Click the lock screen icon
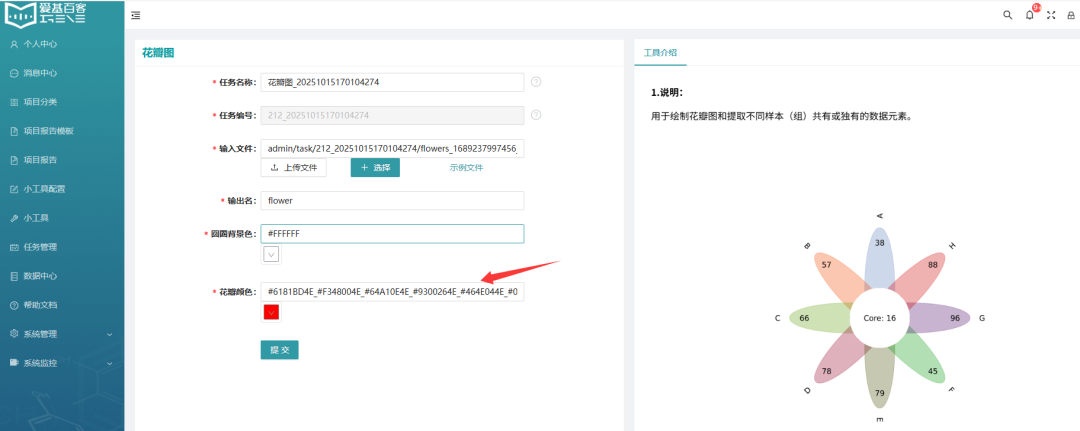This screenshot has width=1080, height=431. click(1070, 15)
